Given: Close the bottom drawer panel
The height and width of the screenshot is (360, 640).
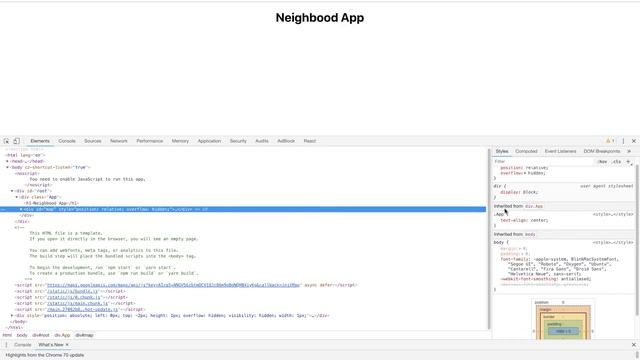Looking at the screenshot, I should click(x=634, y=345).
